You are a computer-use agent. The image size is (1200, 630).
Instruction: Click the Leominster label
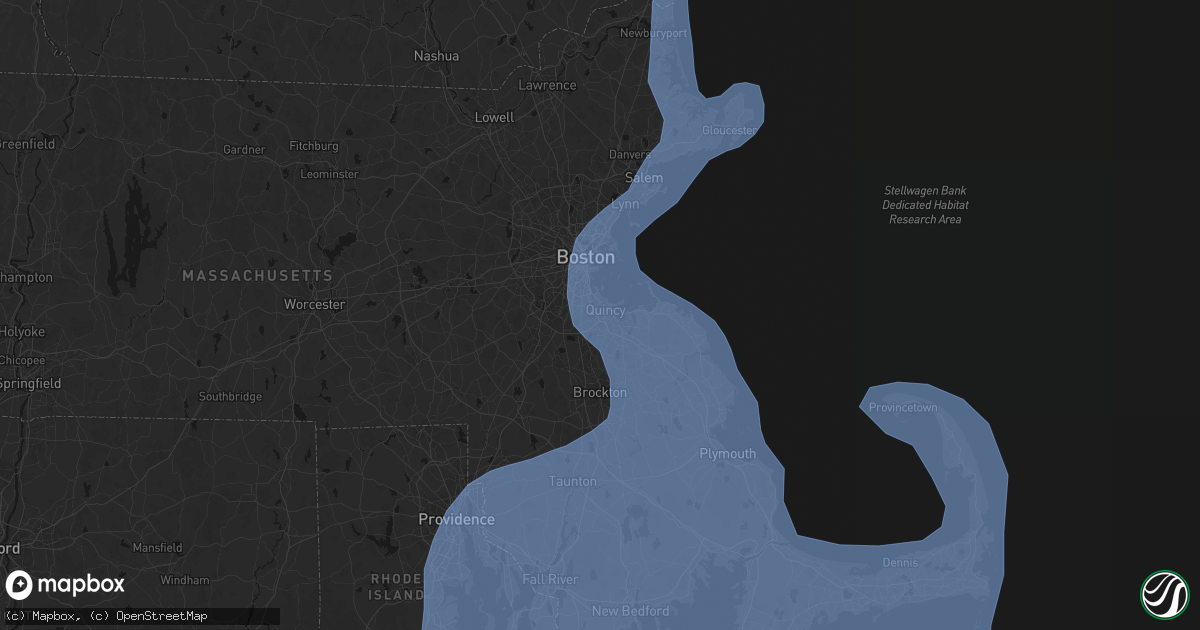[329, 174]
